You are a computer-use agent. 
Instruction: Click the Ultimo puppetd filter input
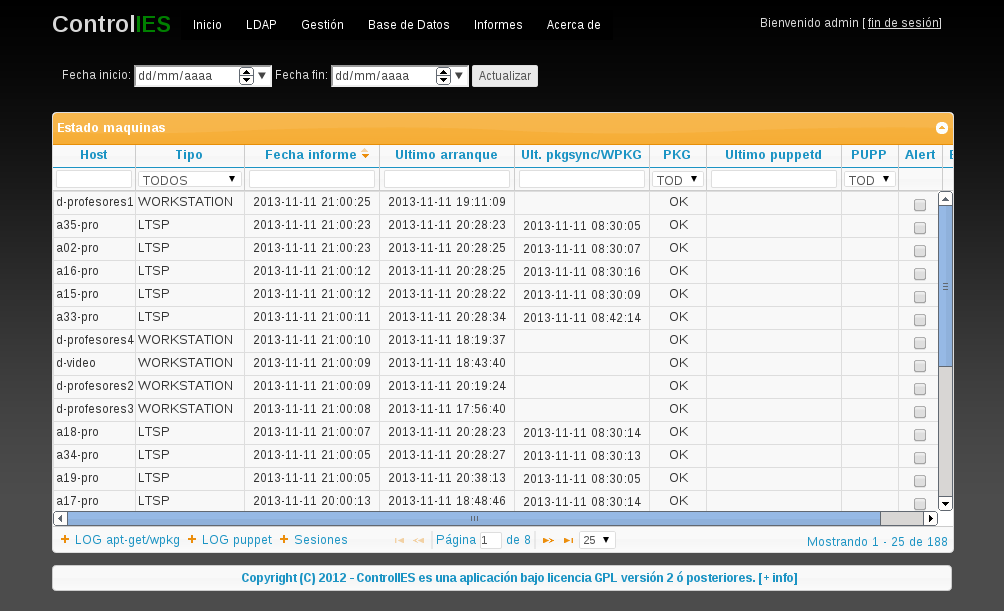pyautogui.click(x=773, y=179)
